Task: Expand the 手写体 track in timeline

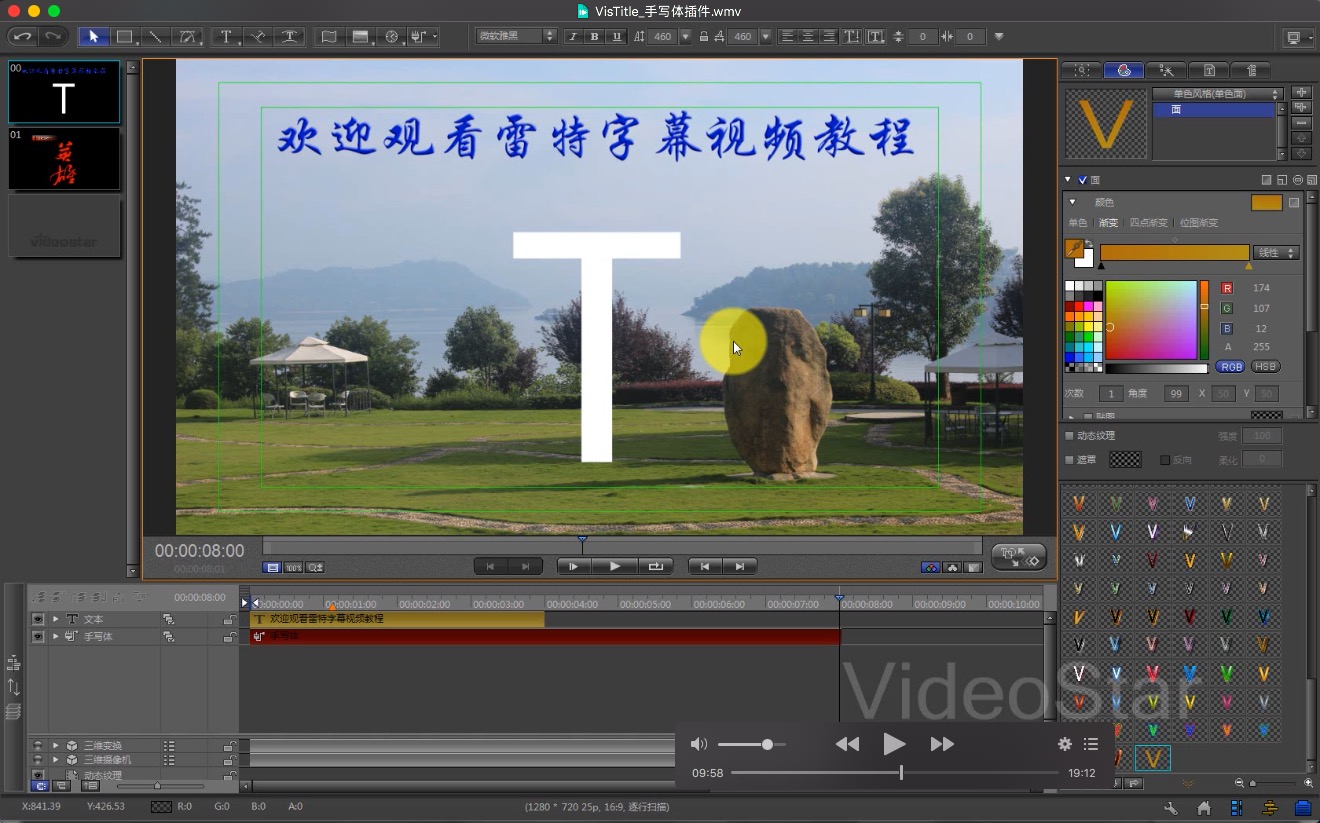Action: (x=55, y=636)
